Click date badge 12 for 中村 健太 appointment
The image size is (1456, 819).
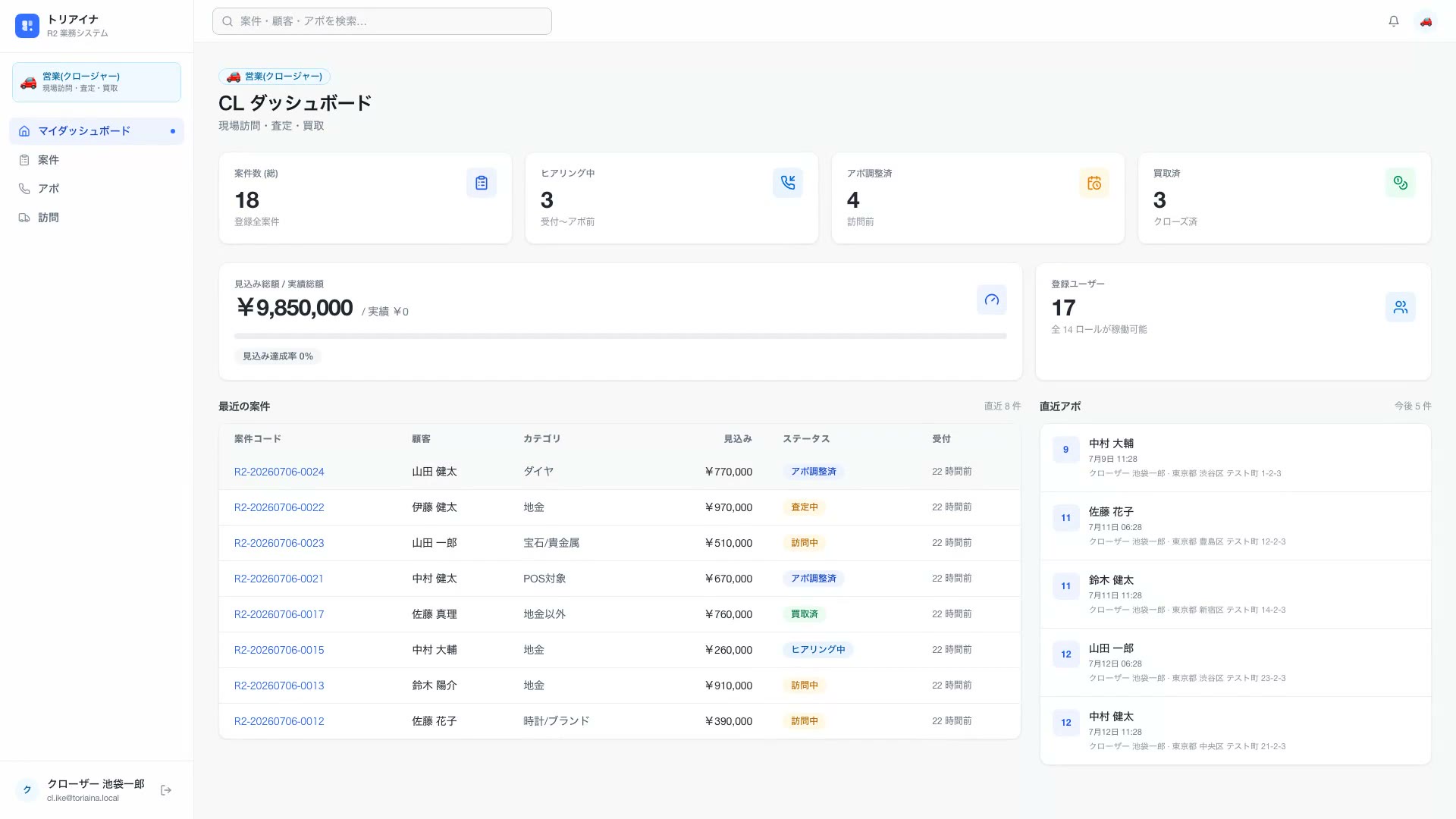1065,723
